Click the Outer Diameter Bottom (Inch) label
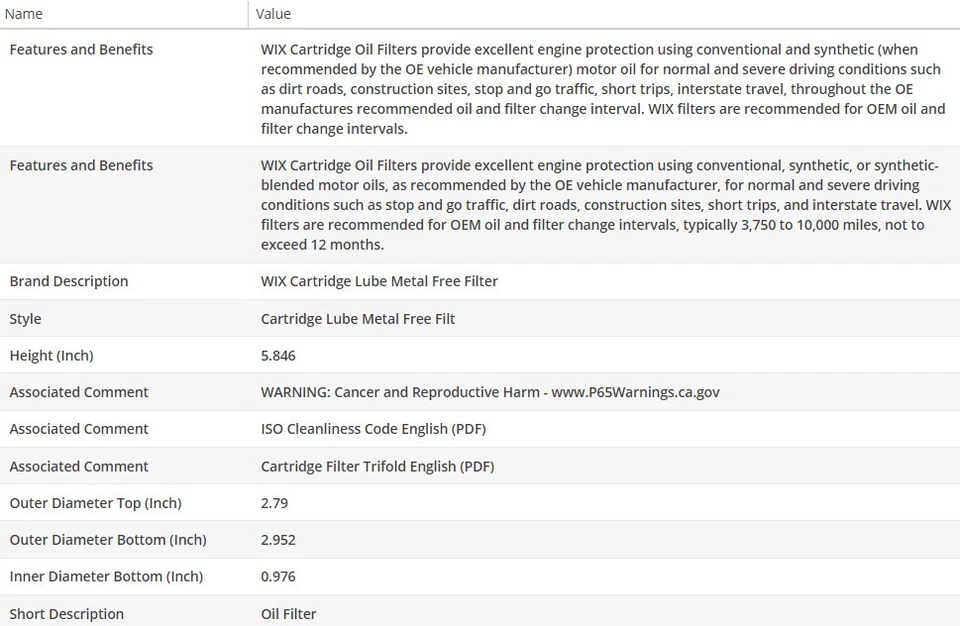This screenshot has height=626, width=960. point(108,540)
